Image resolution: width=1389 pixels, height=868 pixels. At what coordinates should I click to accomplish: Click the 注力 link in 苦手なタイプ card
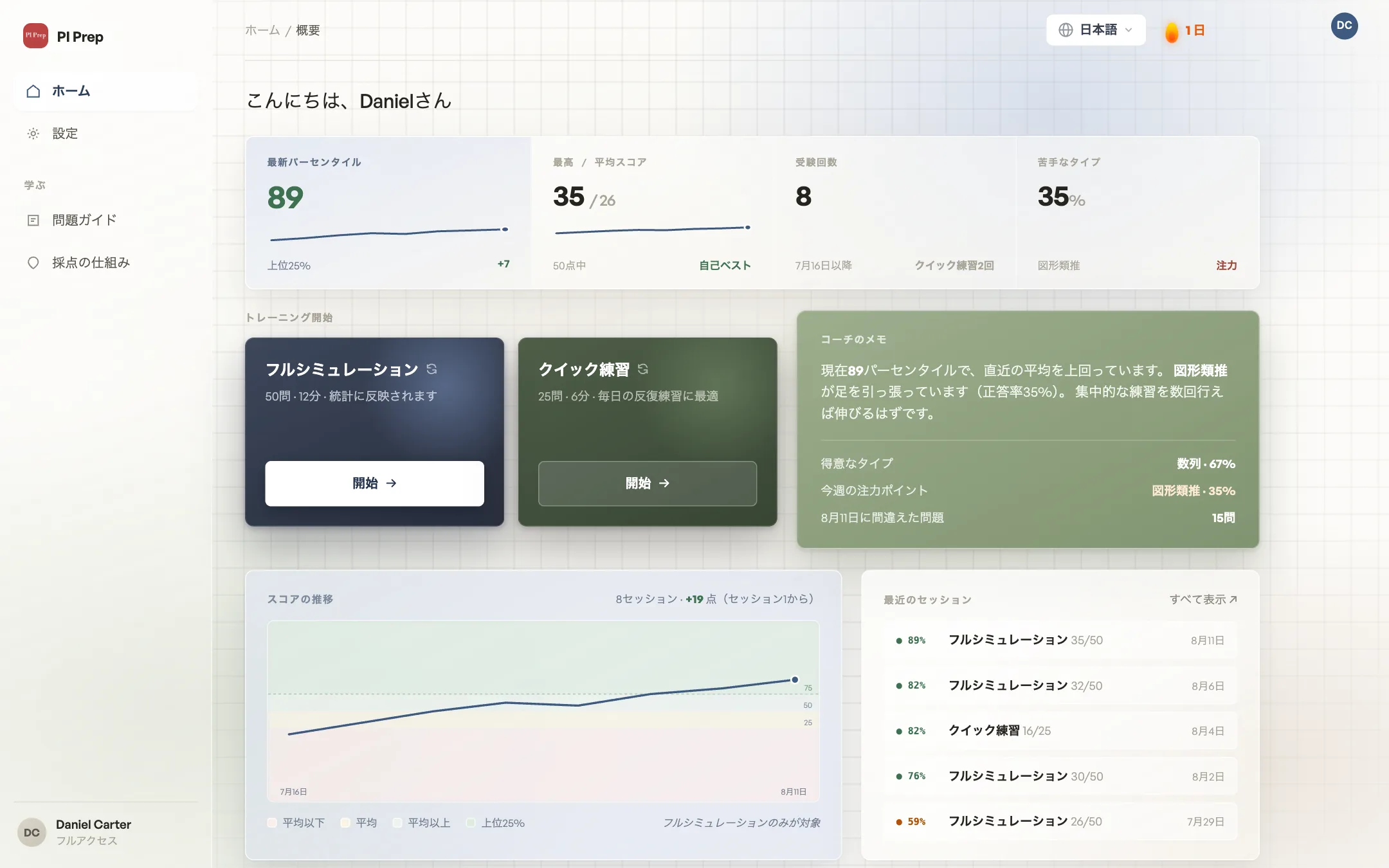click(1226, 266)
